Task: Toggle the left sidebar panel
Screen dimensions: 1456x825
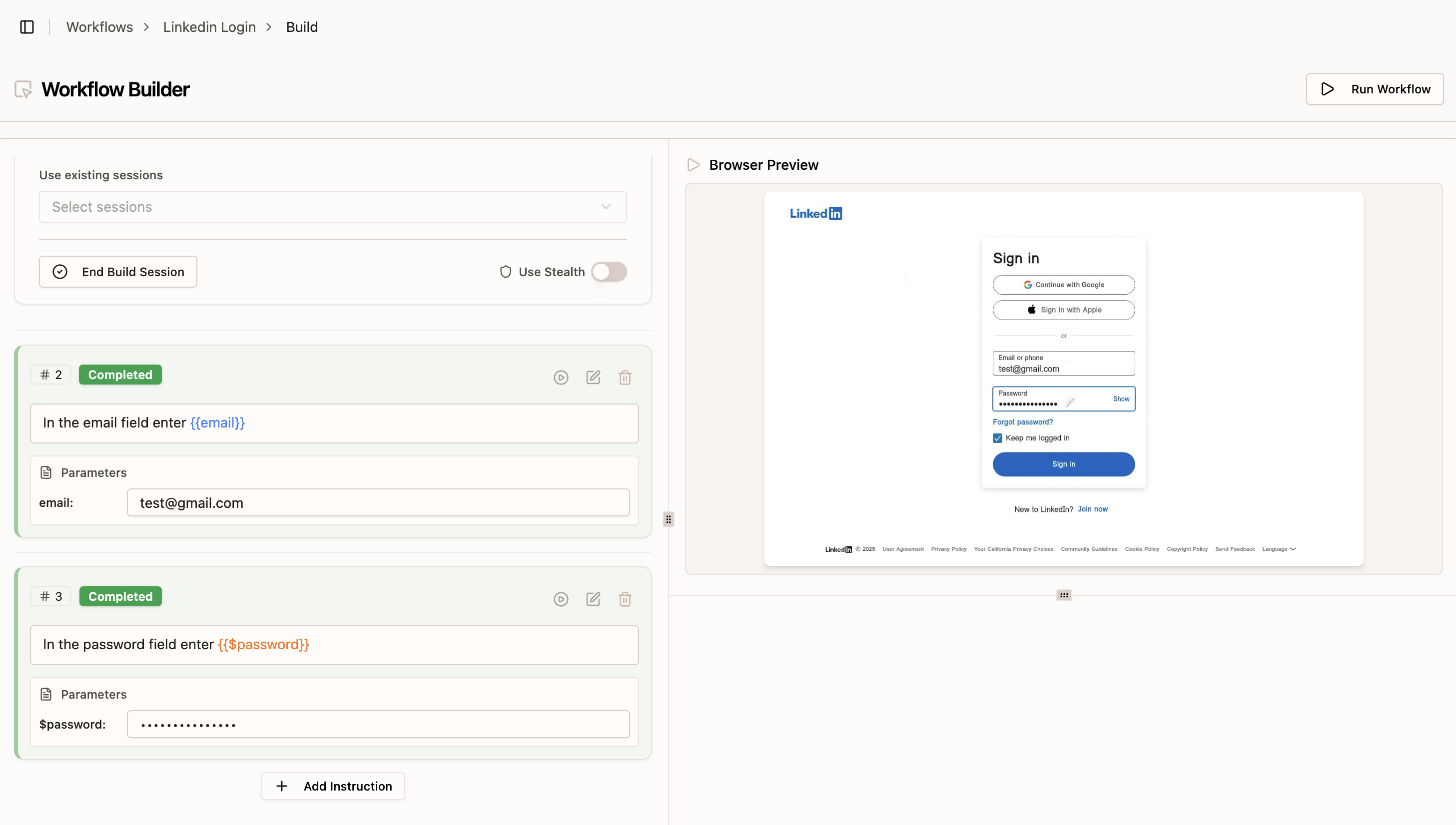Action: tap(26, 26)
